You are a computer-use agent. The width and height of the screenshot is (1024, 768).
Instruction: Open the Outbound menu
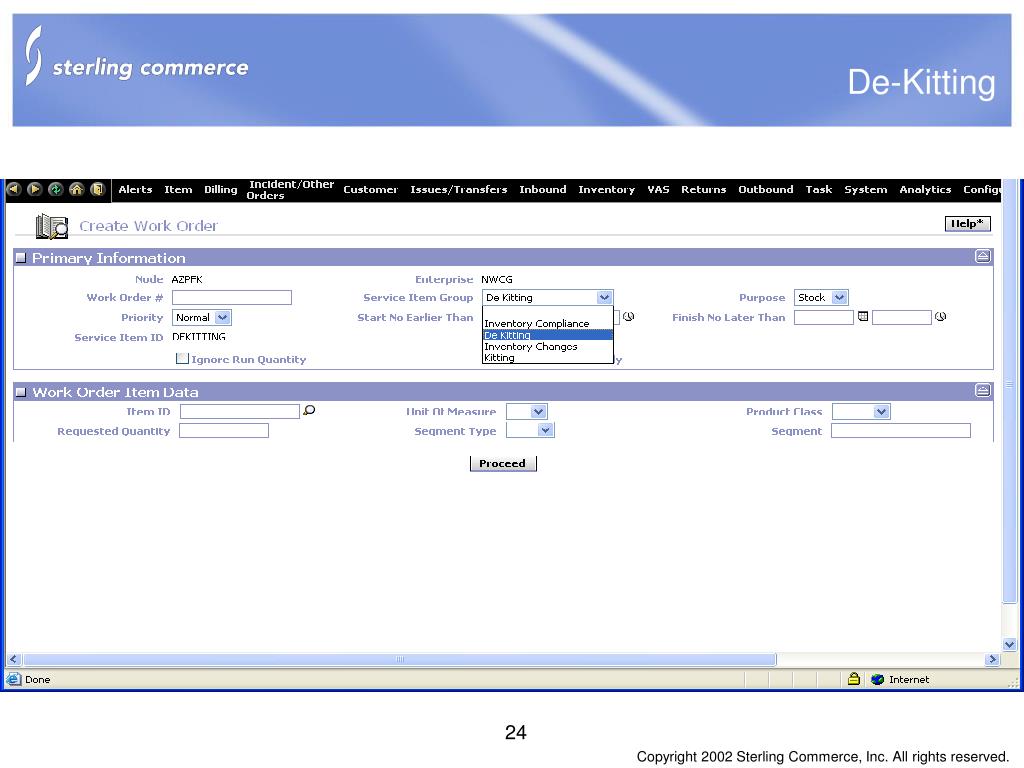point(766,189)
